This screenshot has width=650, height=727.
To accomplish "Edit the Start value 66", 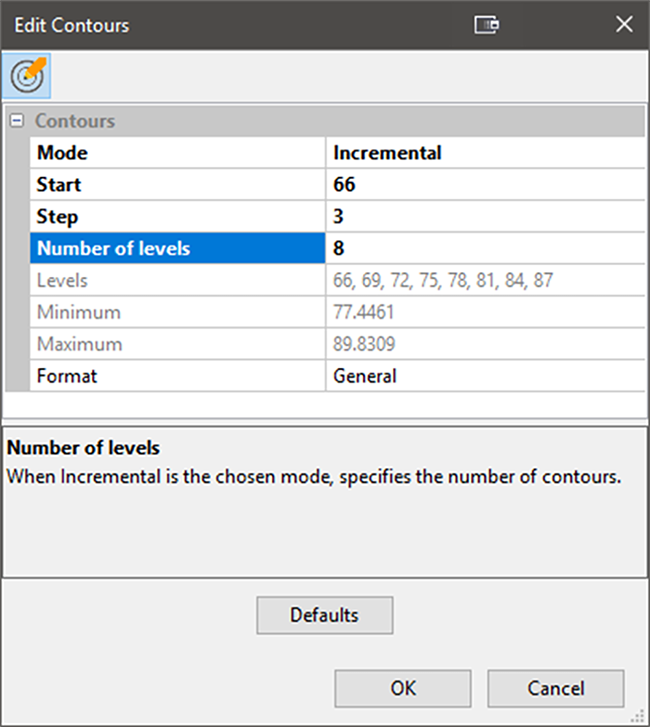I will (x=485, y=185).
